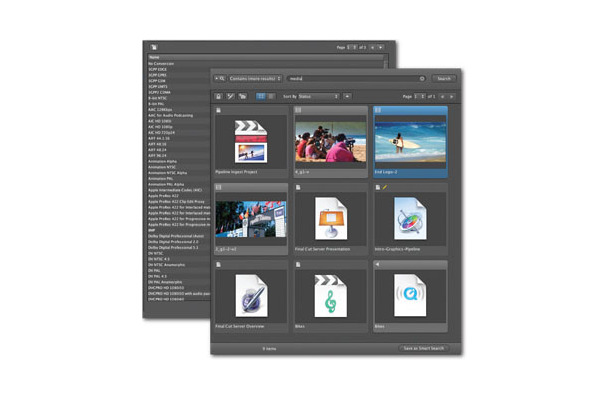Image resolution: width=610 pixels, height=400 pixels.
Task: Click the top-left icon in the back window
Action: coord(154,47)
